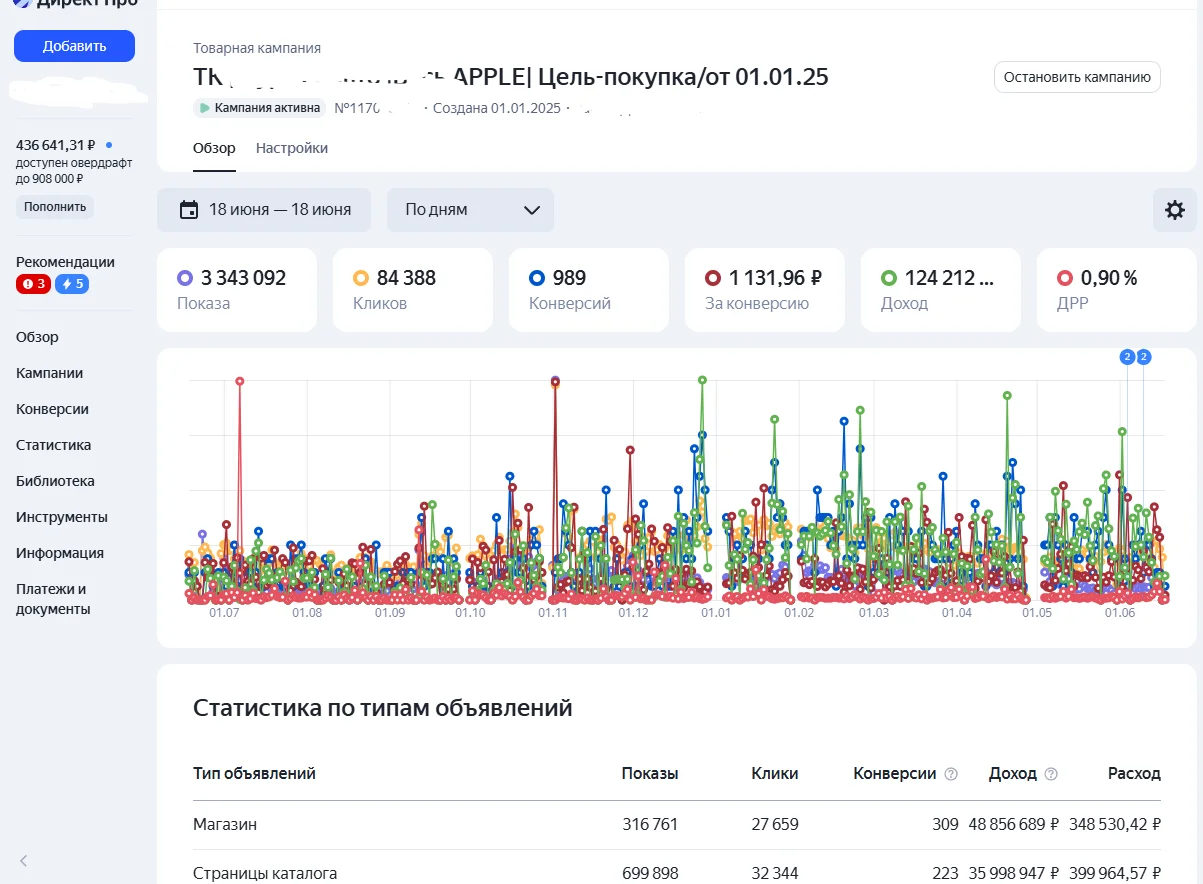
Task: Click help icon next to Доход column
Action: tap(1051, 774)
